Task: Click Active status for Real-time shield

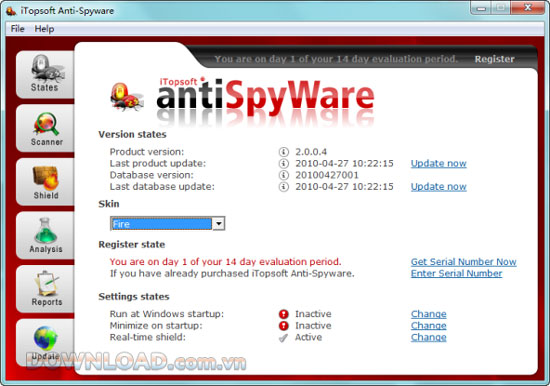Action: coord(308,337)
